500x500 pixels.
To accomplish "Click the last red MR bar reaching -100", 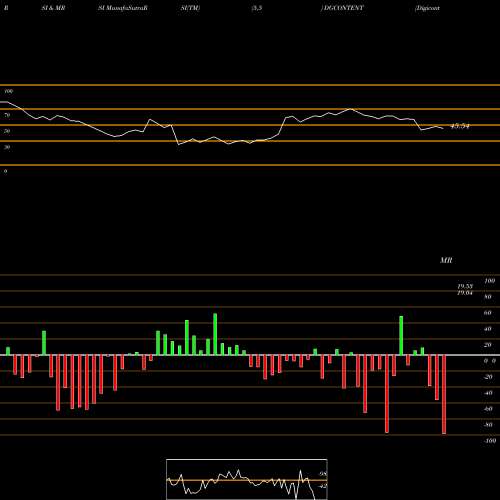I will coord(444,394).
